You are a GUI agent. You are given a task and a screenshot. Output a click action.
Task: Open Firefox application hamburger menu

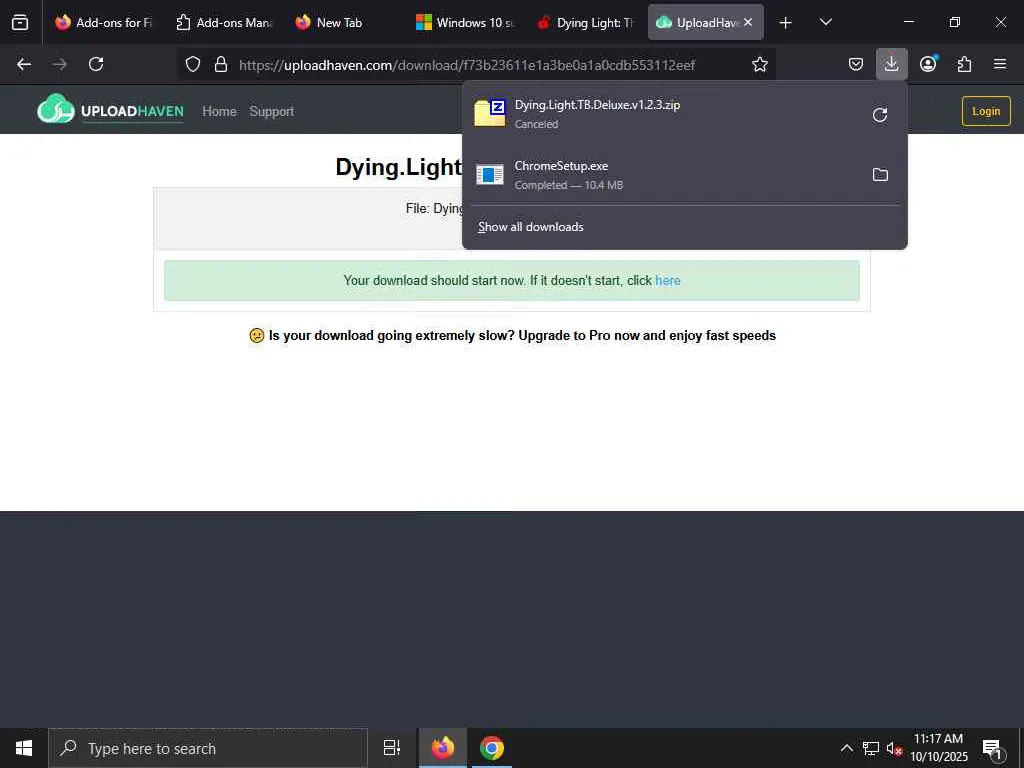pyautogui.click(x=1000, y=64)
